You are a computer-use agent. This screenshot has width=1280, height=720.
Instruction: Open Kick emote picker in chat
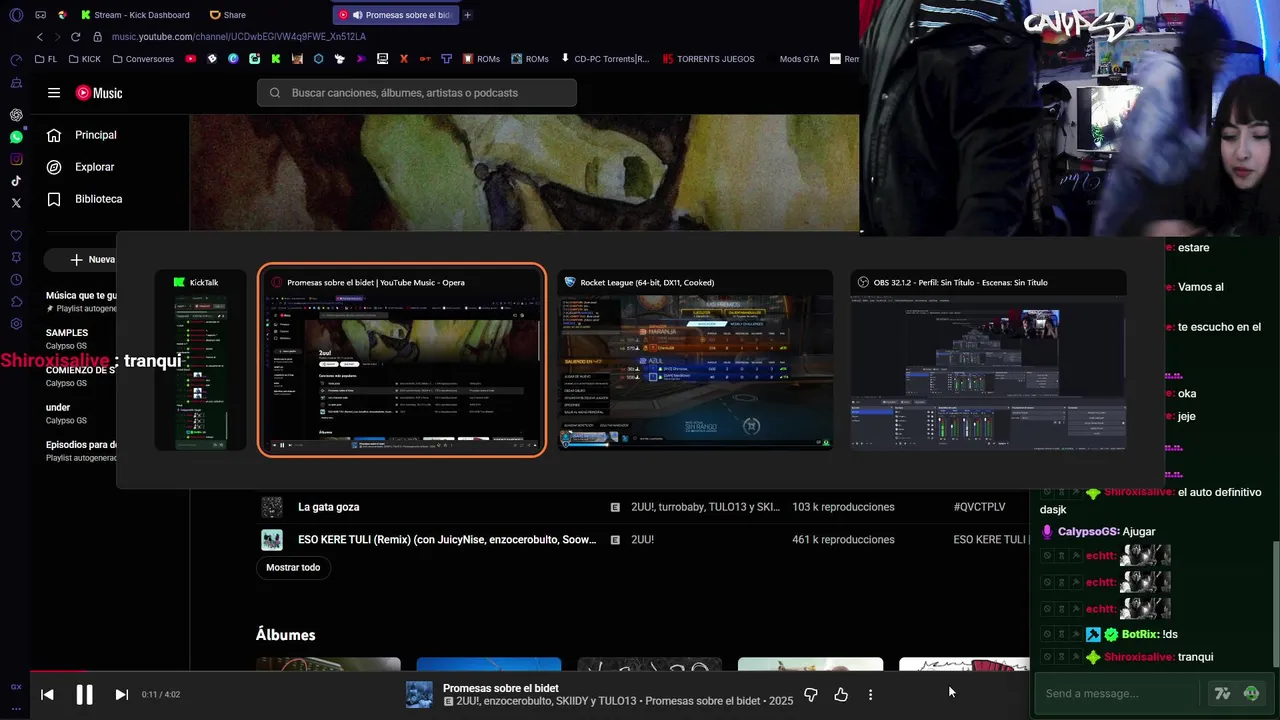1251,693
